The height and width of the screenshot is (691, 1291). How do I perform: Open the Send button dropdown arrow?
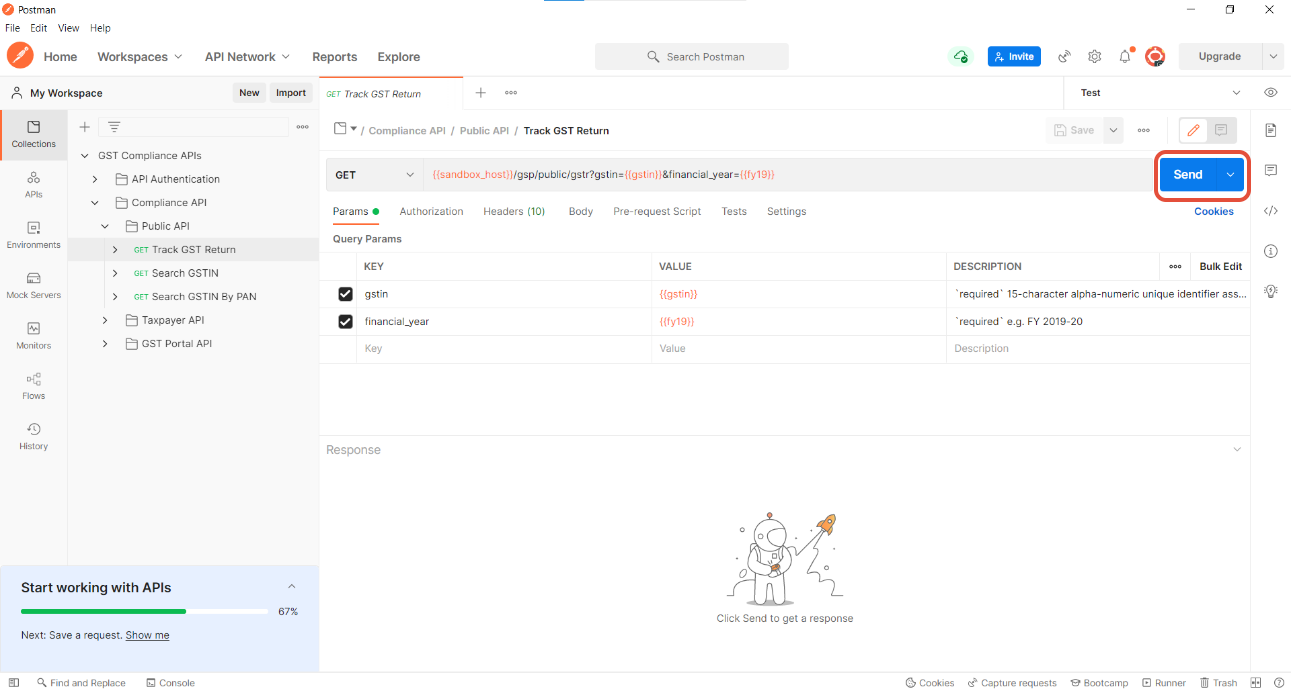[x=1231, y=175]
